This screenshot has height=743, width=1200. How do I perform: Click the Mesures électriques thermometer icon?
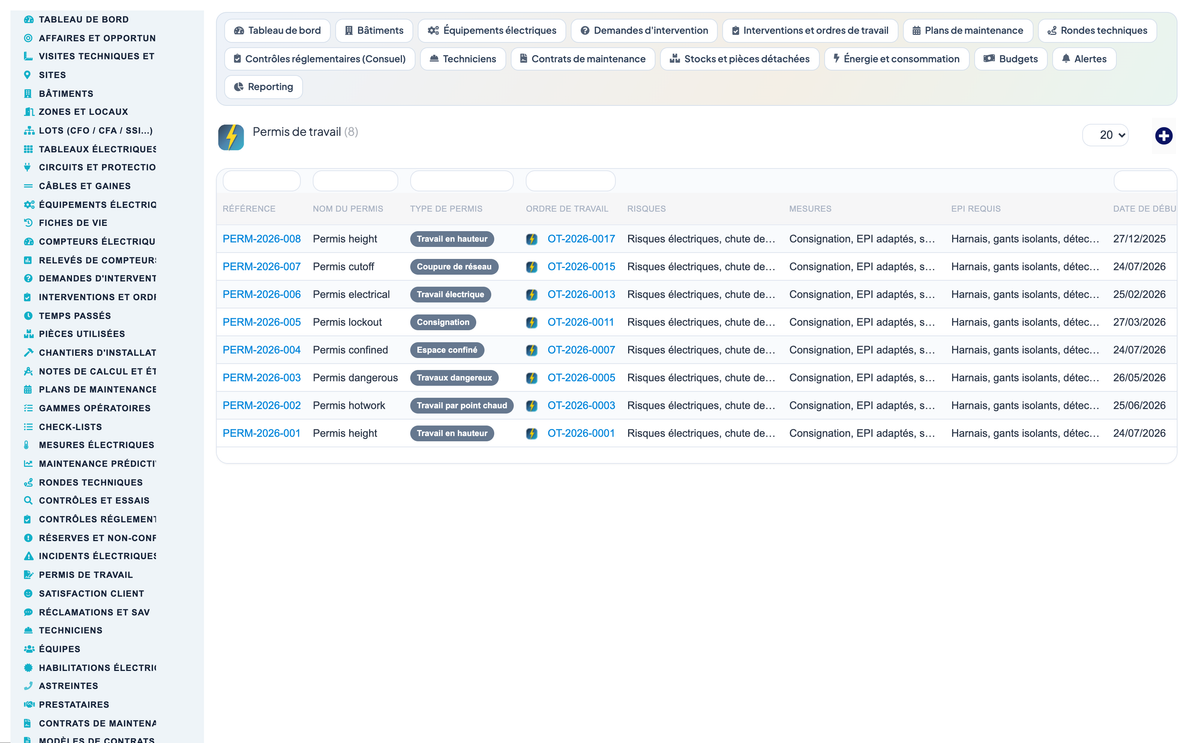28,445
